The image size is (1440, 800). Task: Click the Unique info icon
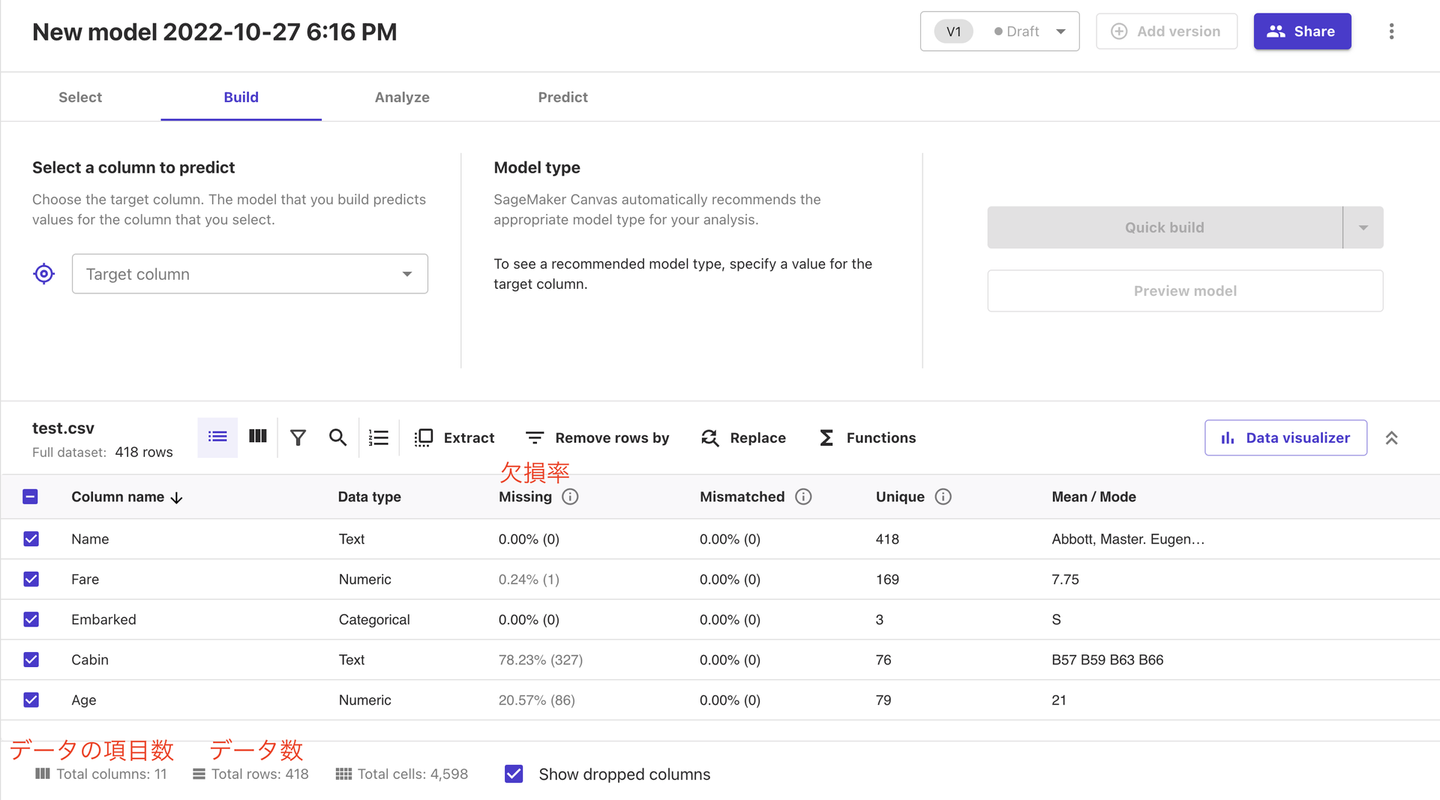[x=943, y=497]
